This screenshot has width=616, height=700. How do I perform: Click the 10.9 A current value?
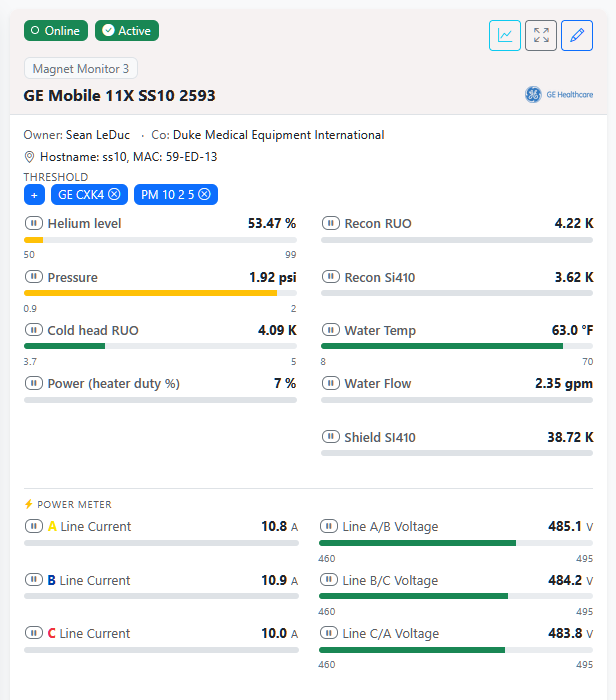[x=279, y=580]
